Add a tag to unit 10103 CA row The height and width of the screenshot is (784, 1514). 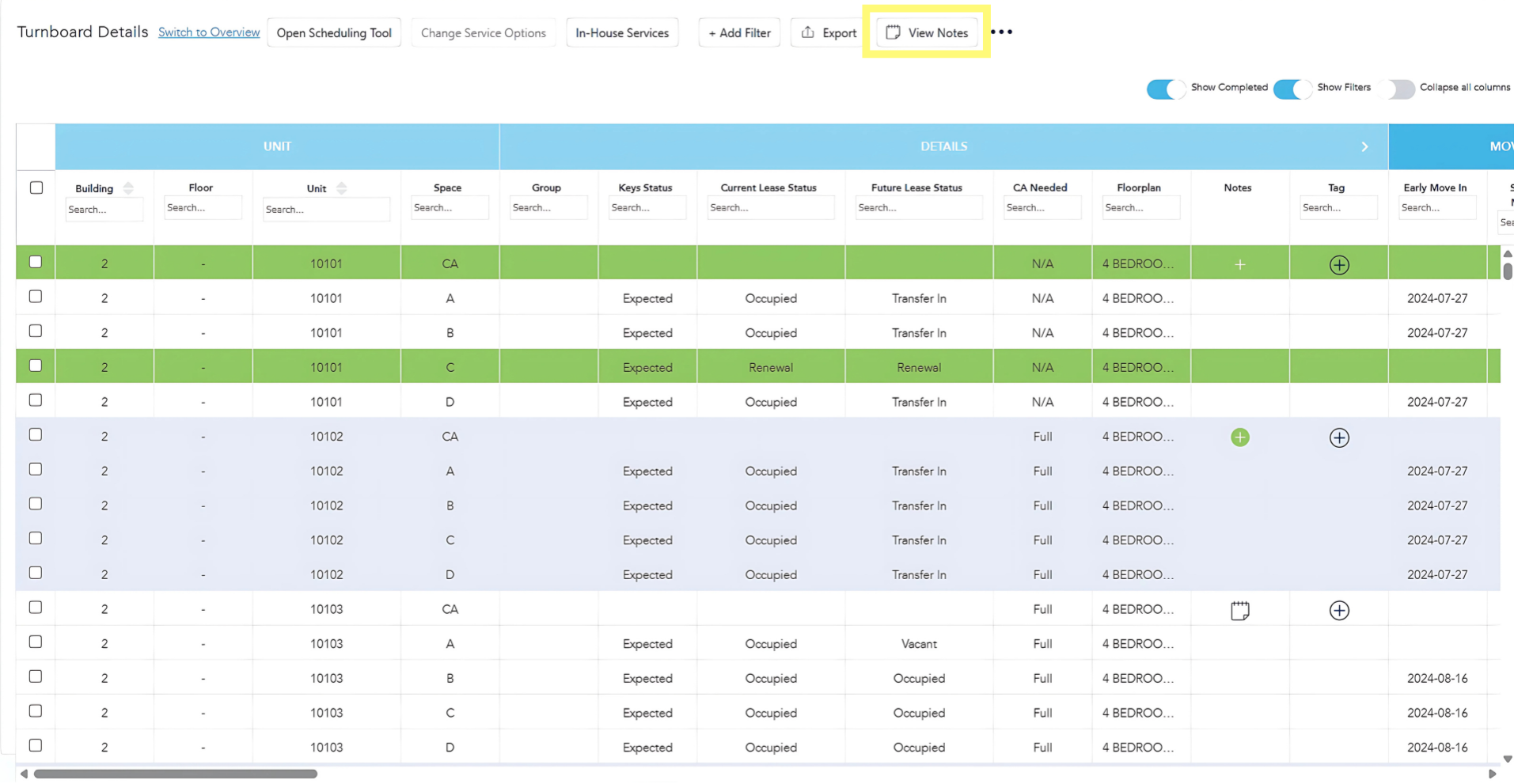point(1338,610)
